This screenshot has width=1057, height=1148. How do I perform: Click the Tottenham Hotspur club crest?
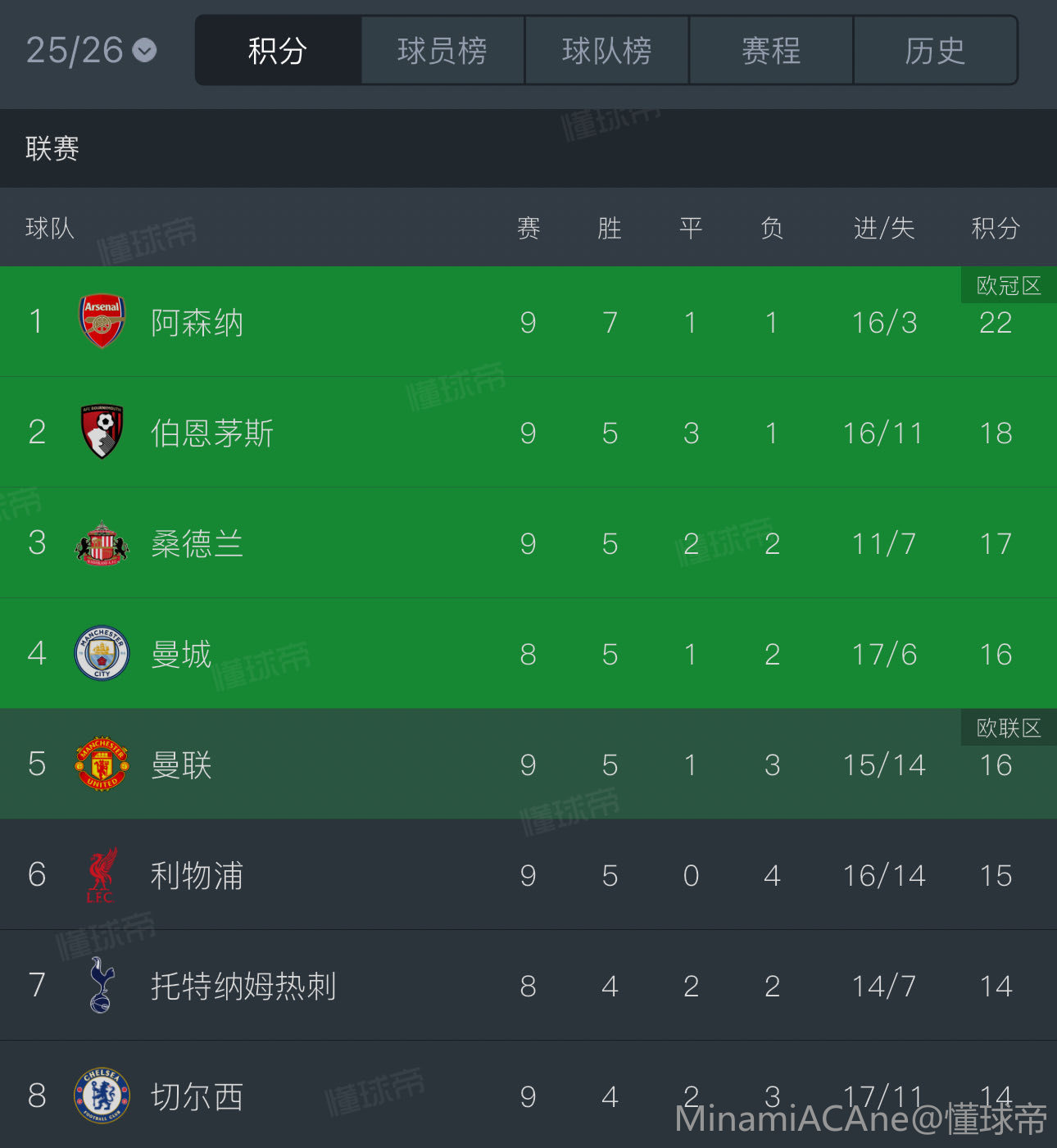click(x=102, y=985)
